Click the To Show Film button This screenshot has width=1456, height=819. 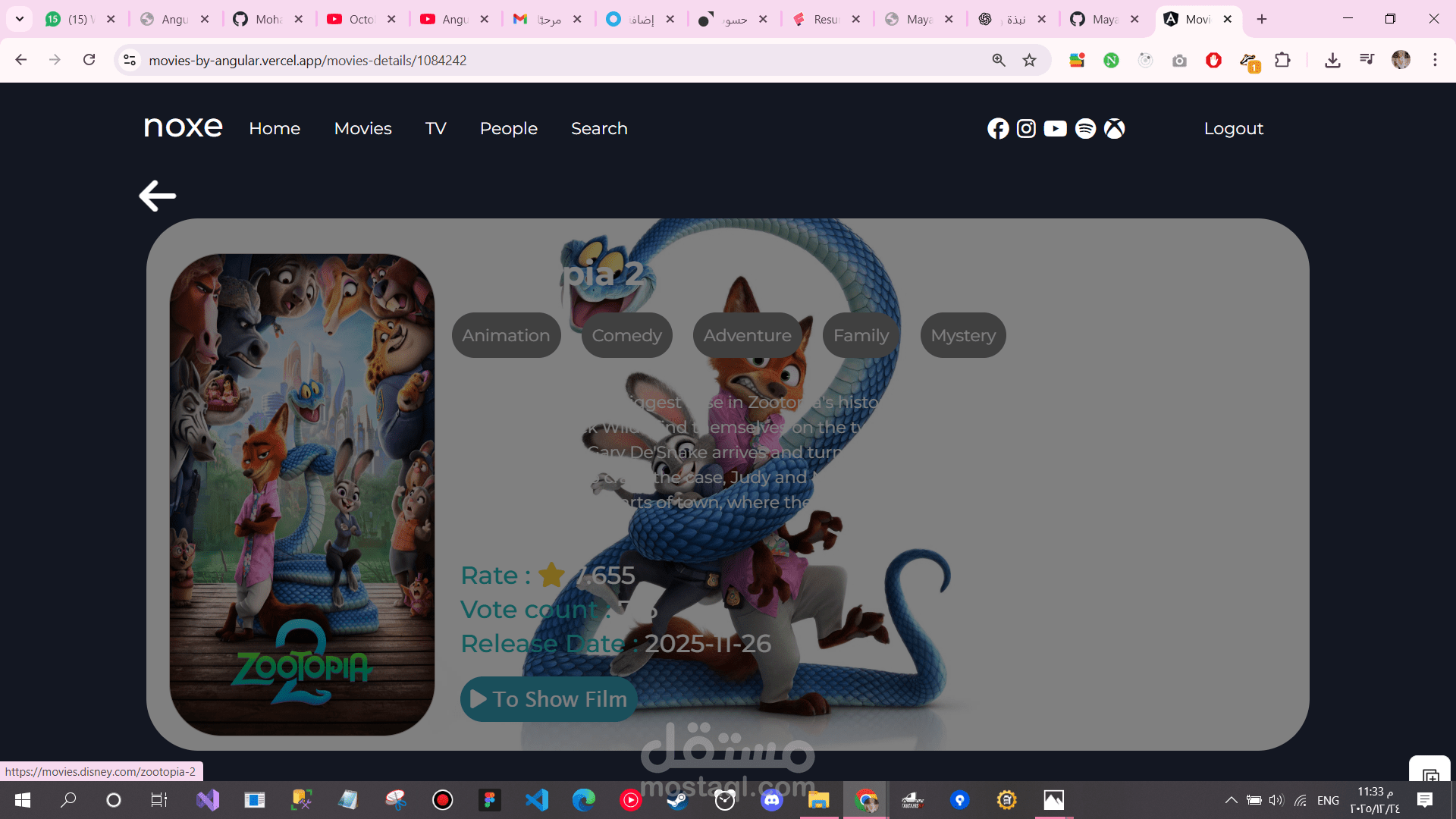pos(548,699)
